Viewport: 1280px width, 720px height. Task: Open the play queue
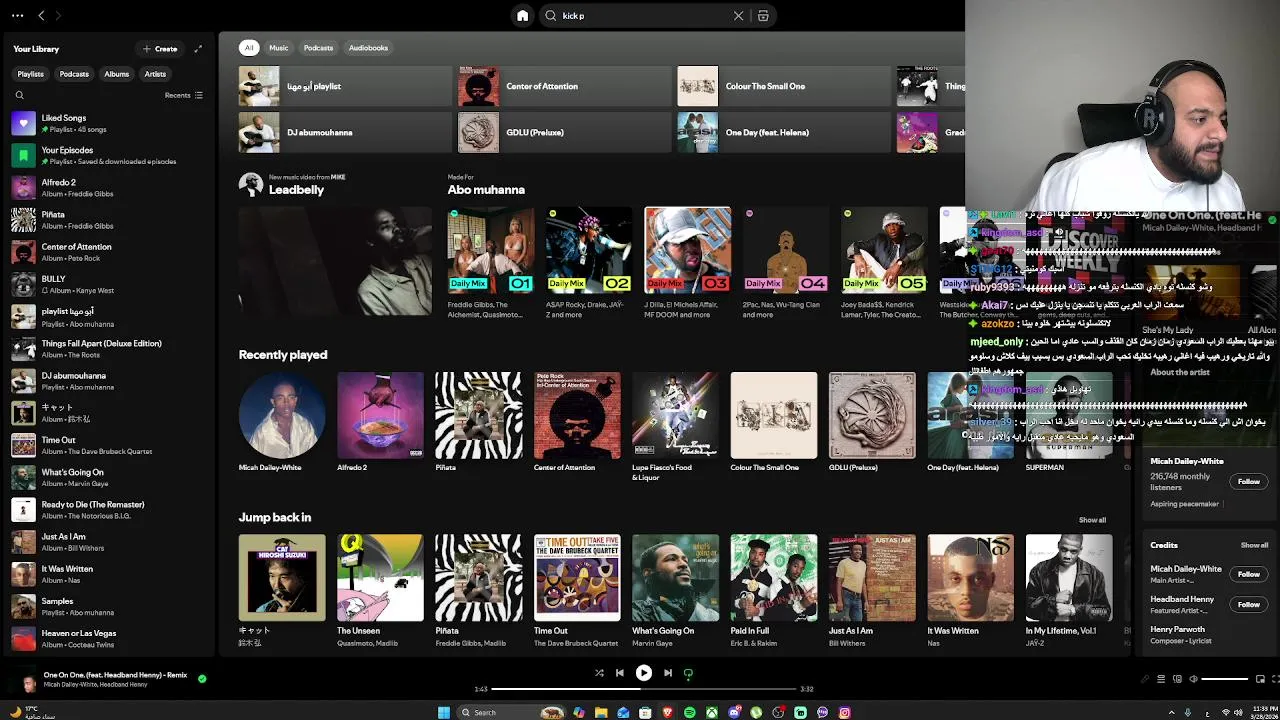coord(1161,679)
